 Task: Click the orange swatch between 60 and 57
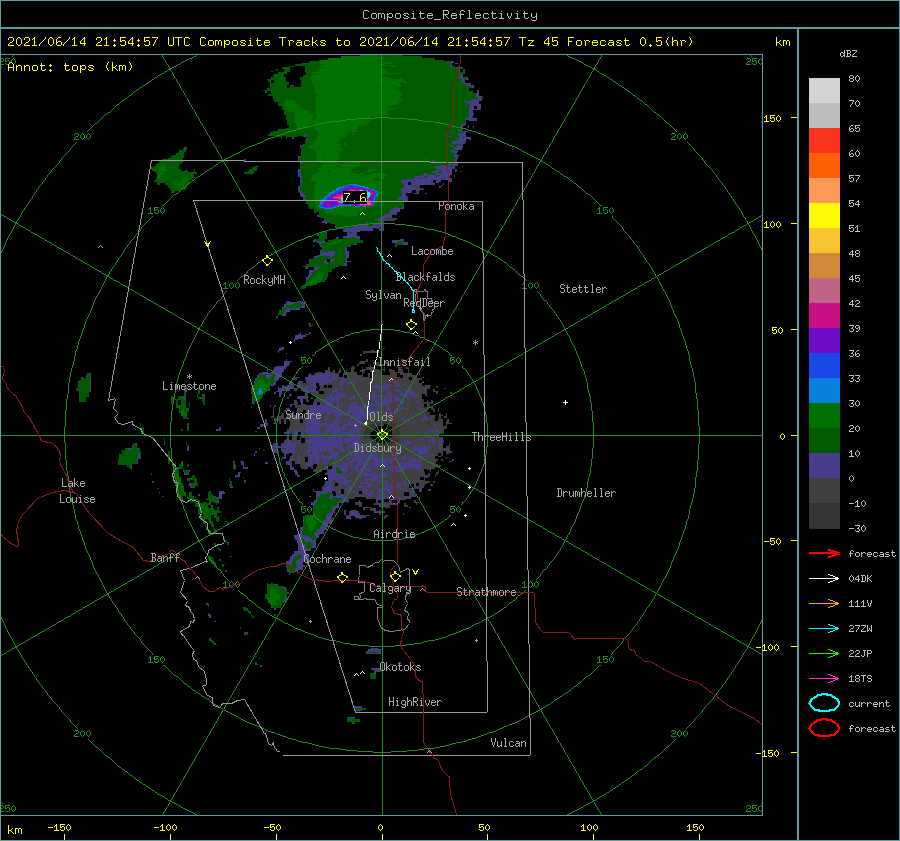[824, 165]
